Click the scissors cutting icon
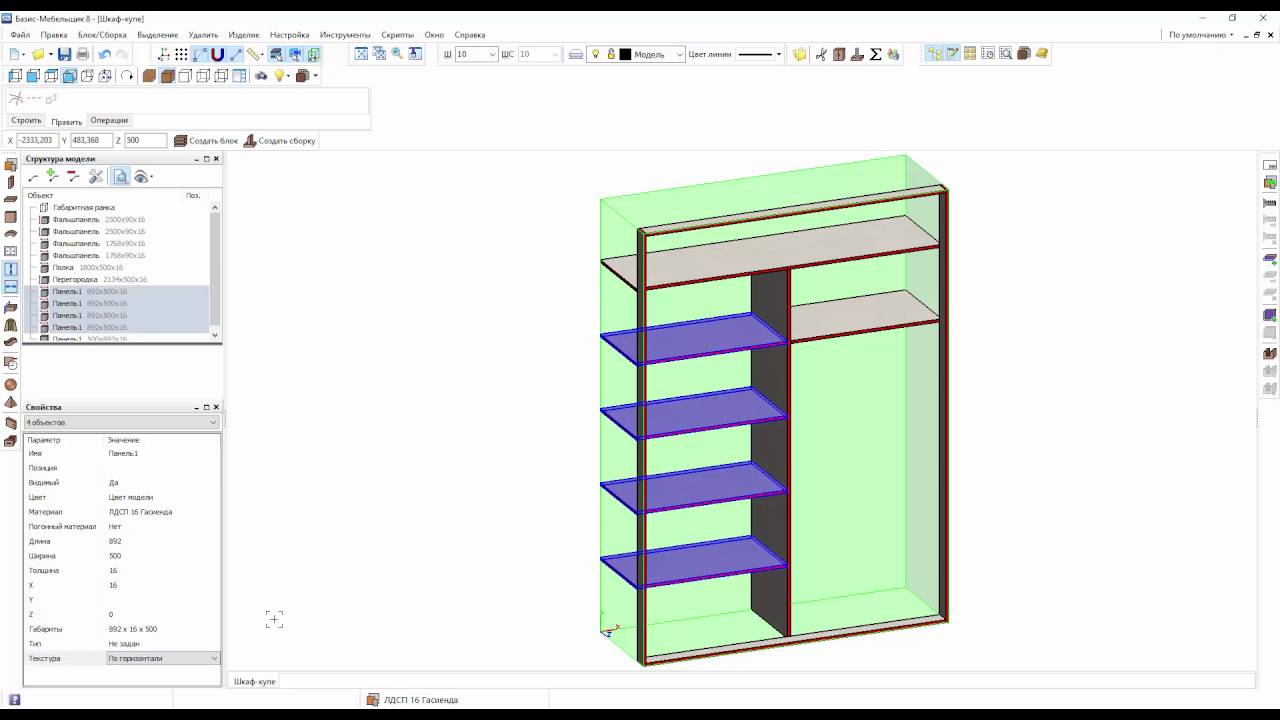This screenshot has width=1280, height=720. 821,54
